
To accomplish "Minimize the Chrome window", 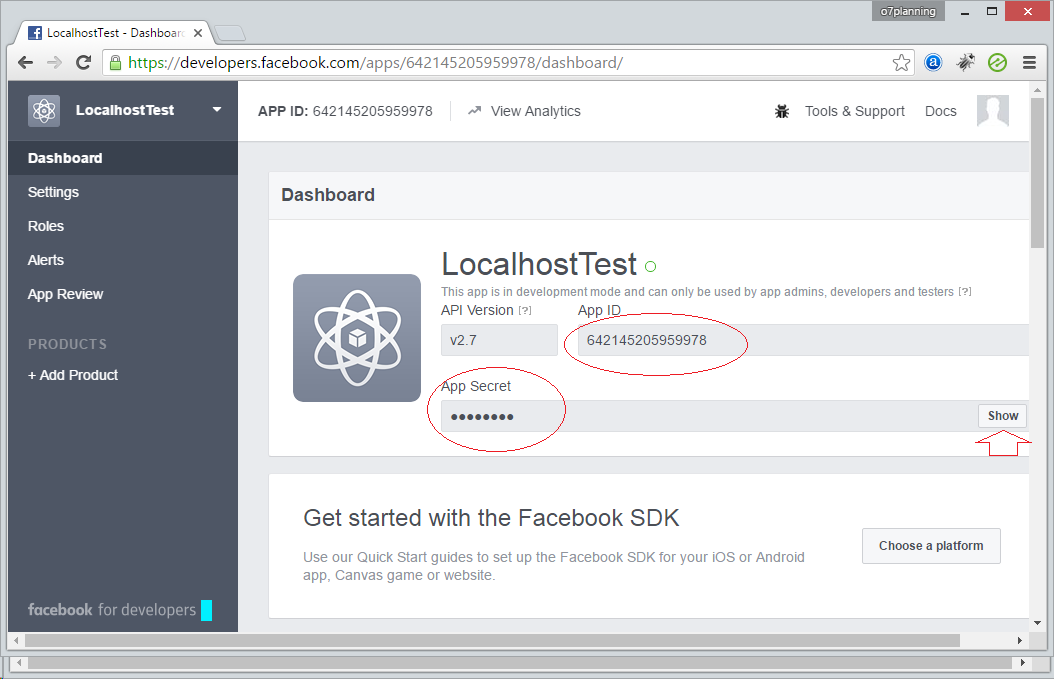I will coord(965,11).
